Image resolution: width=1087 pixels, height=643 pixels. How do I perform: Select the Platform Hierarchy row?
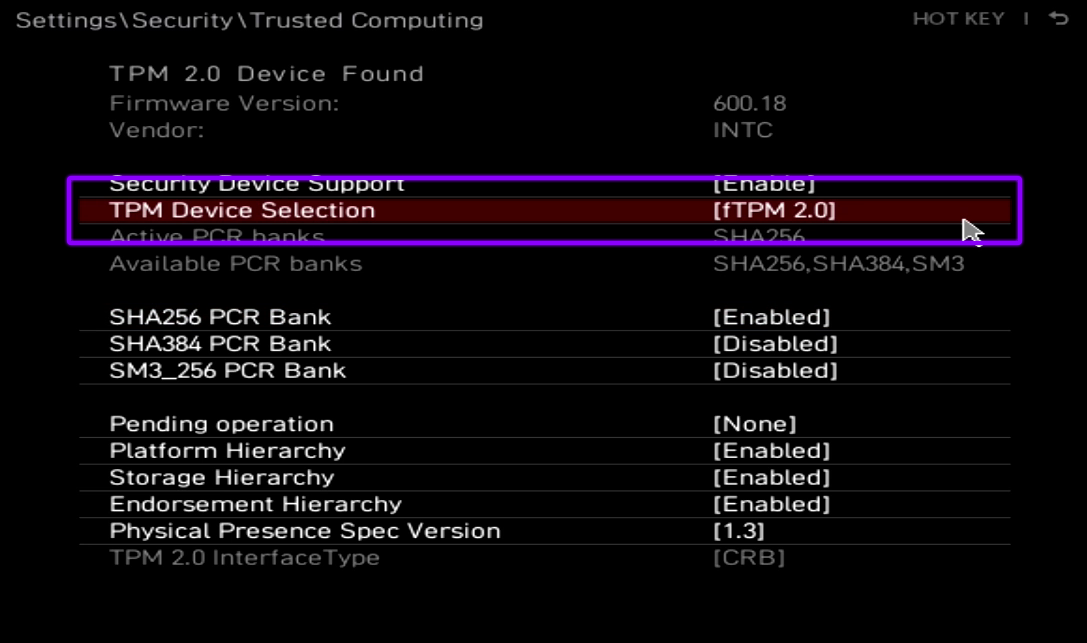pos(227,451)
